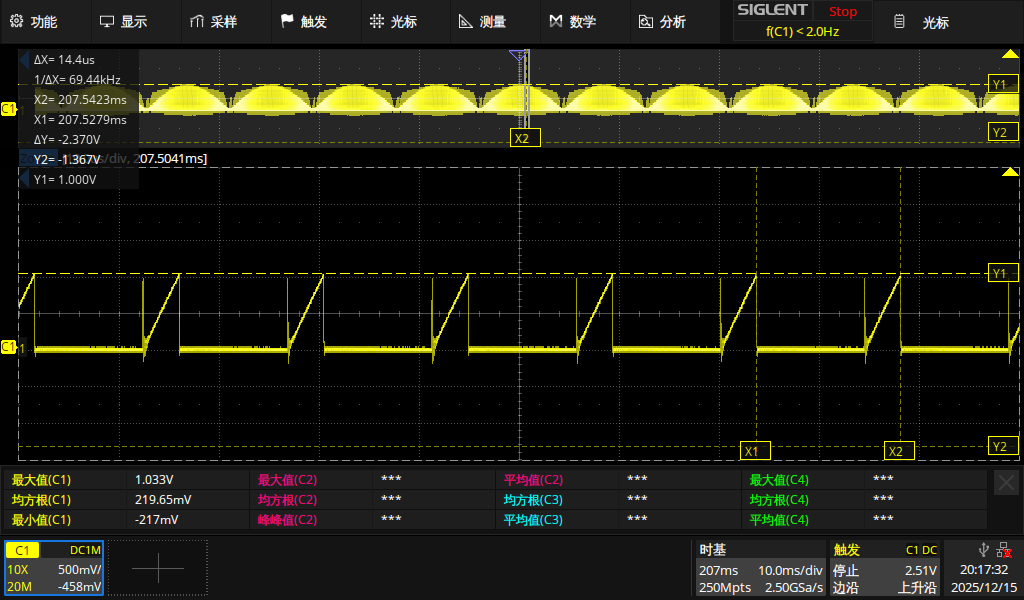
Task: Select the 最小值(C1) measurement item
Action: [41, 520]
